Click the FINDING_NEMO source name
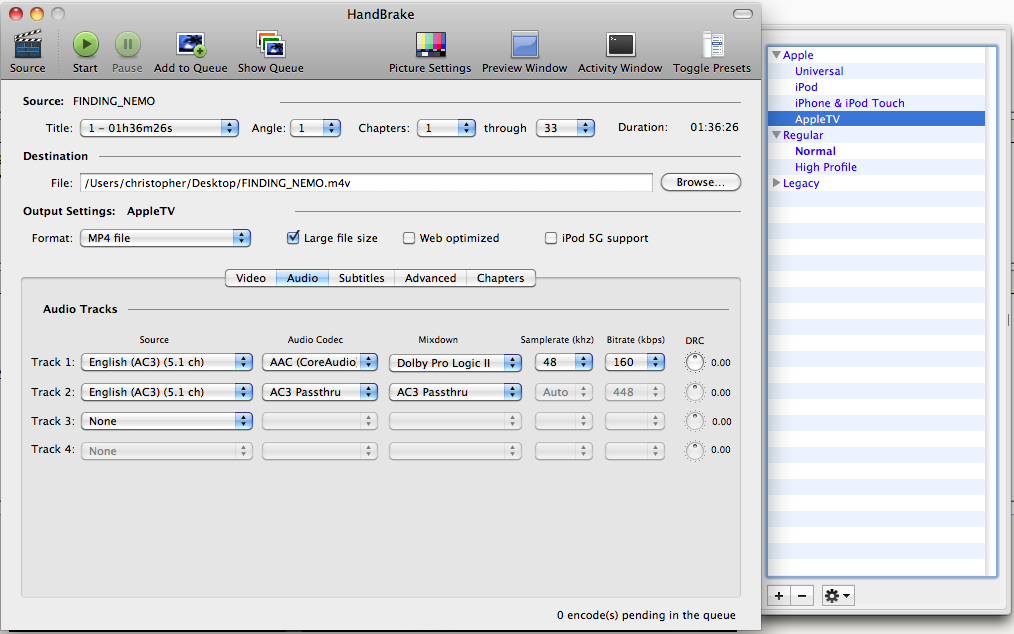This screenshot has height=634, width=1014. click(x=114, y=101)
